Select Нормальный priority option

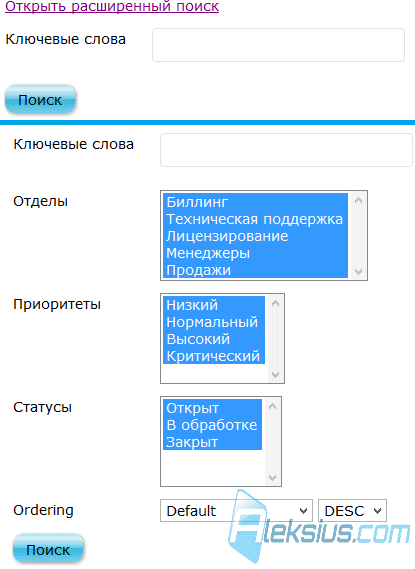click(x=214, y=322)
